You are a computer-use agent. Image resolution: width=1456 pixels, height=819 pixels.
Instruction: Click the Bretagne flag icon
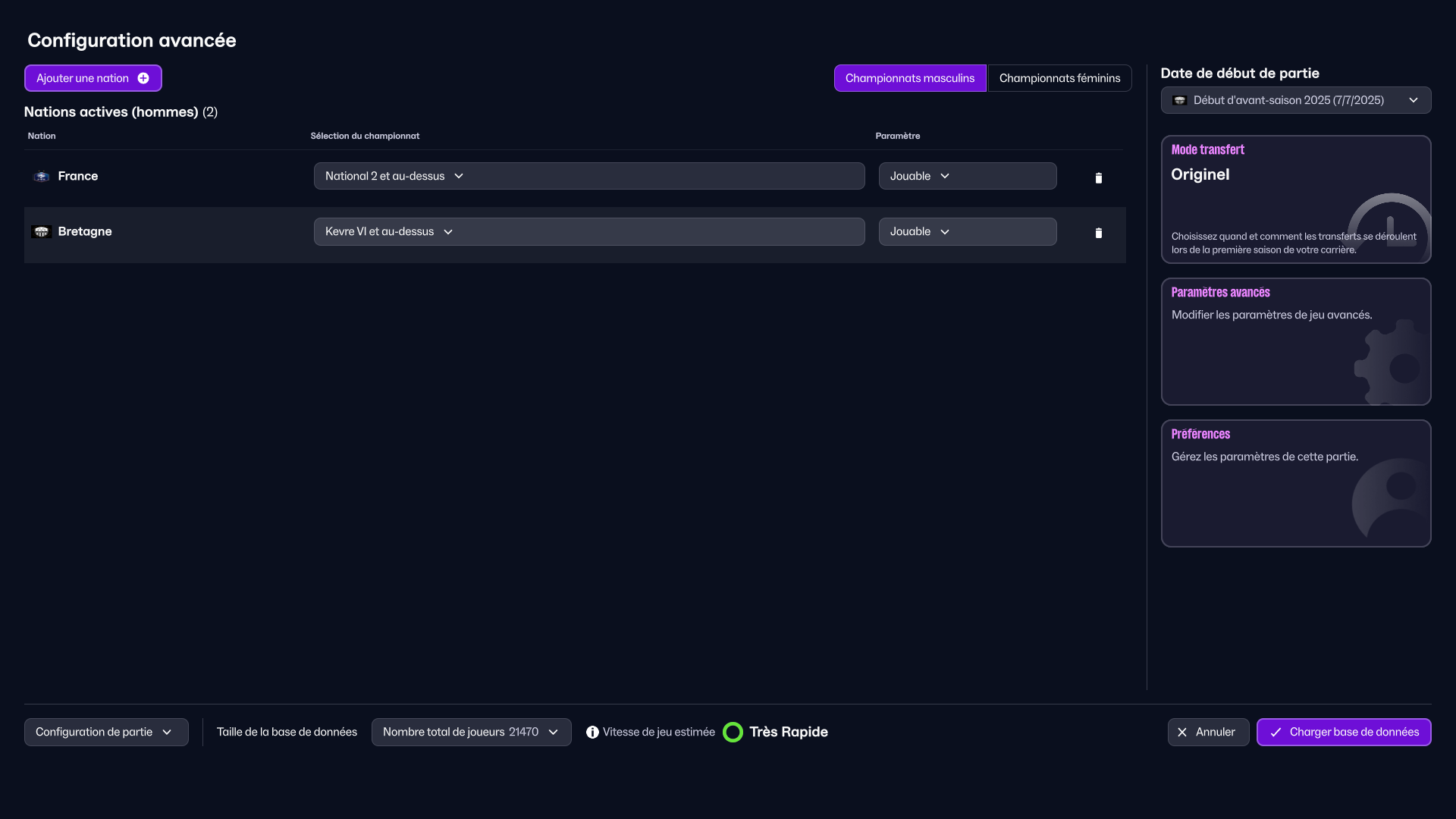tap(42, 231)
